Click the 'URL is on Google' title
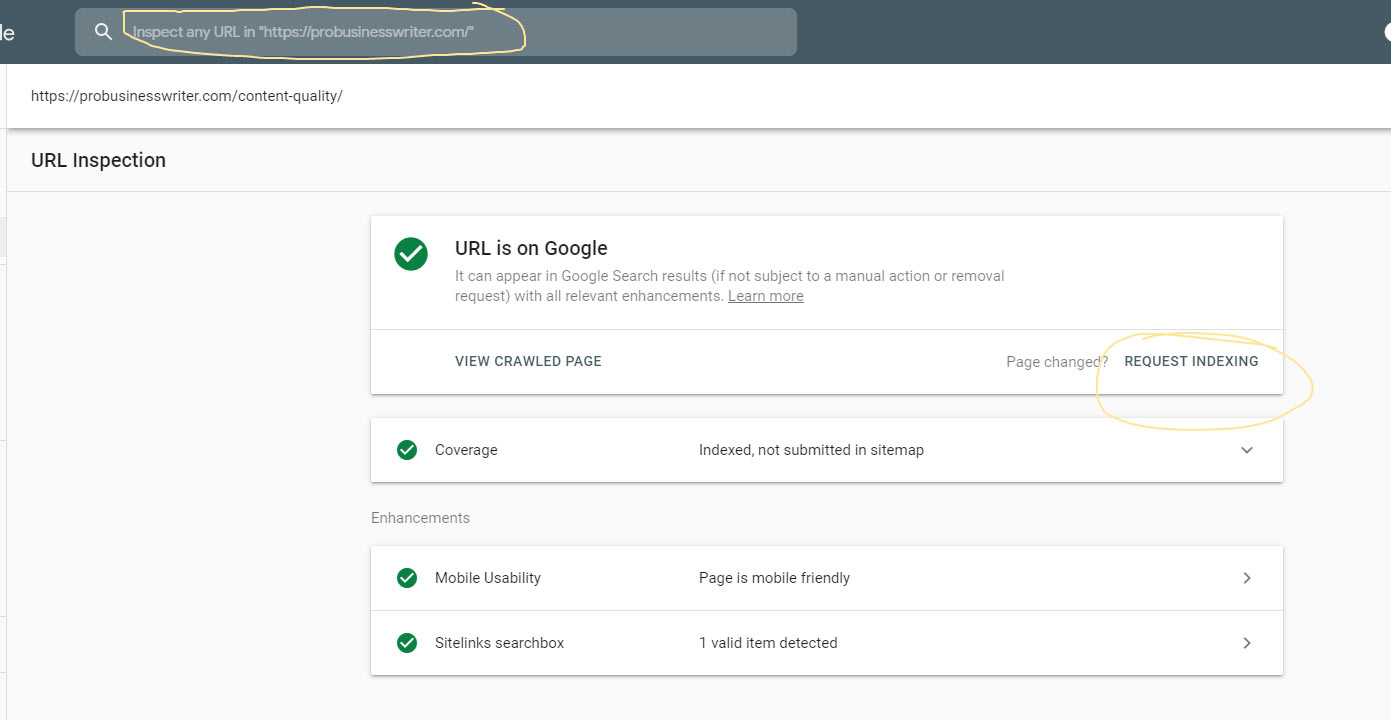This screenshot has height=720, width=1391. [x=531, y=248]
